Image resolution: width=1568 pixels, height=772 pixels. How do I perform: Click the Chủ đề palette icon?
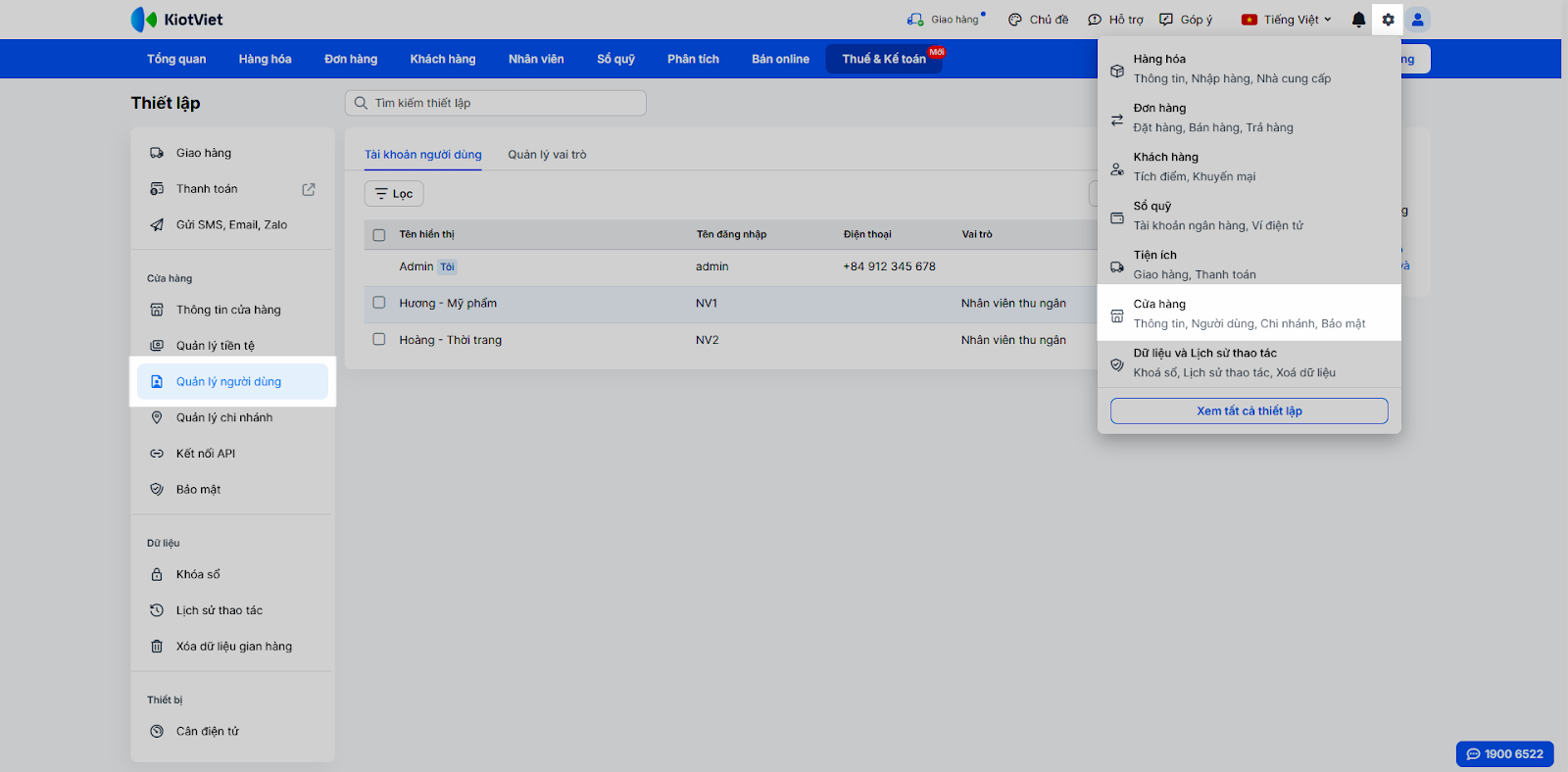coord(1015,20)
